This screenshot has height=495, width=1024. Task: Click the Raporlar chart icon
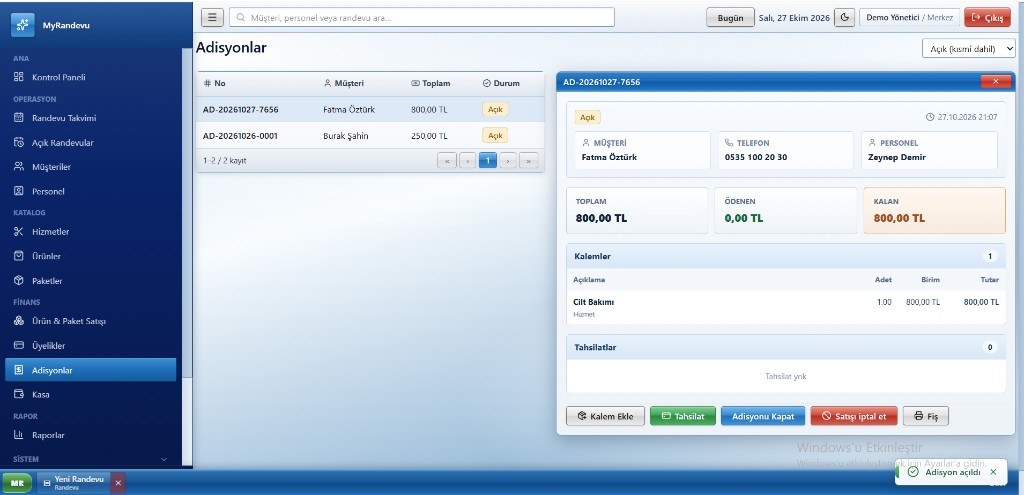19,435
